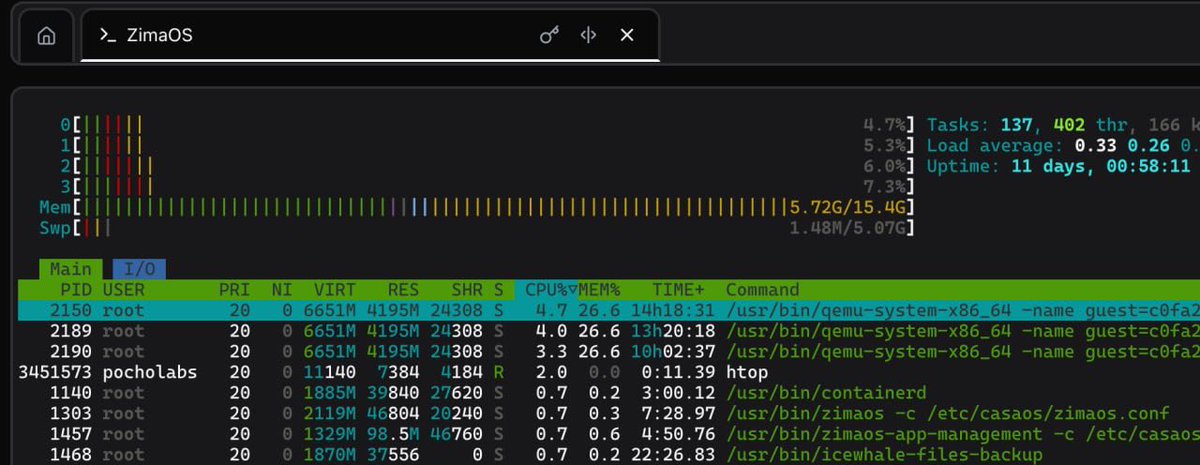The image size is (1200, 465).
Task: Select the /usr/bin/containerd process row
Action: [x=609, y=393]
